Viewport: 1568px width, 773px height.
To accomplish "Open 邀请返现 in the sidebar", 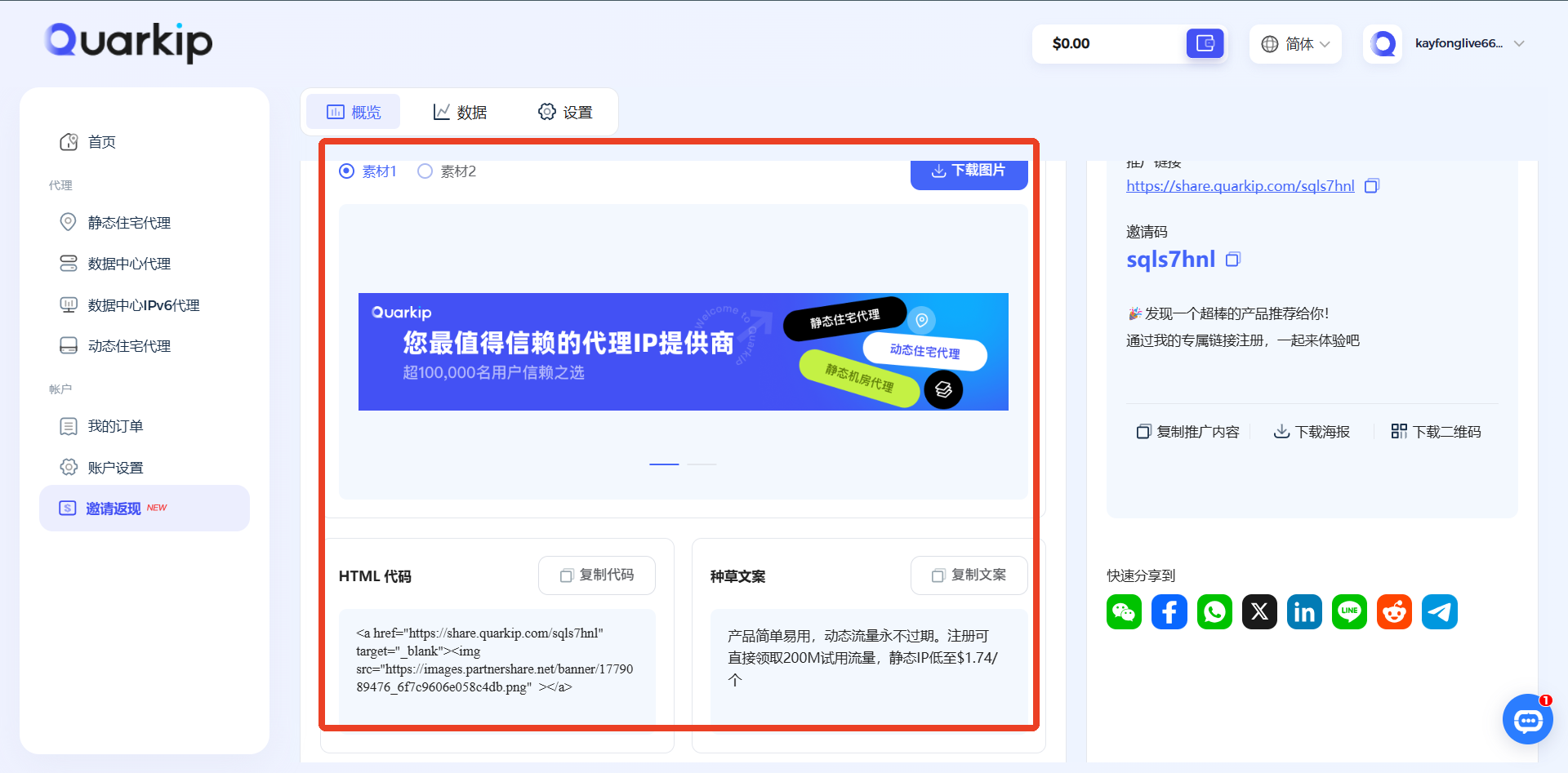I will pos(145,509).
